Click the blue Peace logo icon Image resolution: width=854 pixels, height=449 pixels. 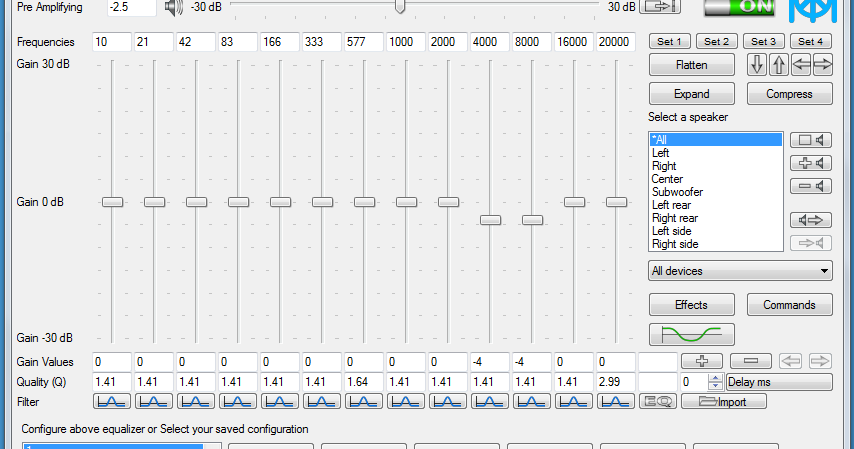(x=813, y=11)
